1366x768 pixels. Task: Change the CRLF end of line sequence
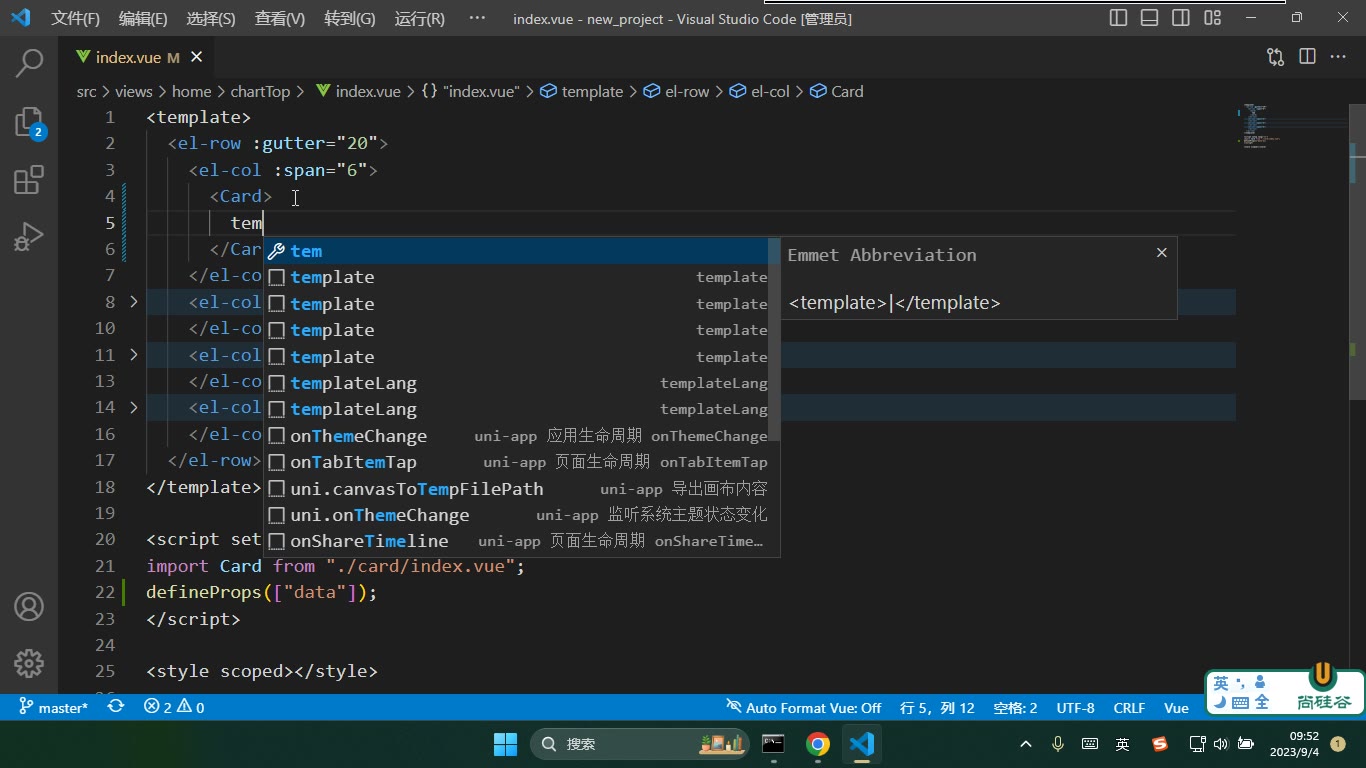pyautogui.click(x=1129, y=707)
